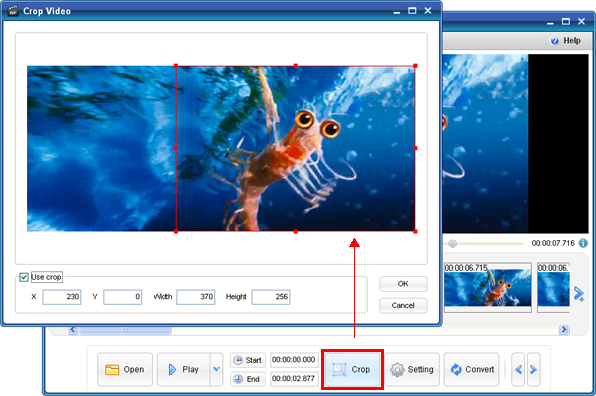Cancel the Crop Video dialog
The width and height of the screenshot is (596, 396).
(403, 305)
